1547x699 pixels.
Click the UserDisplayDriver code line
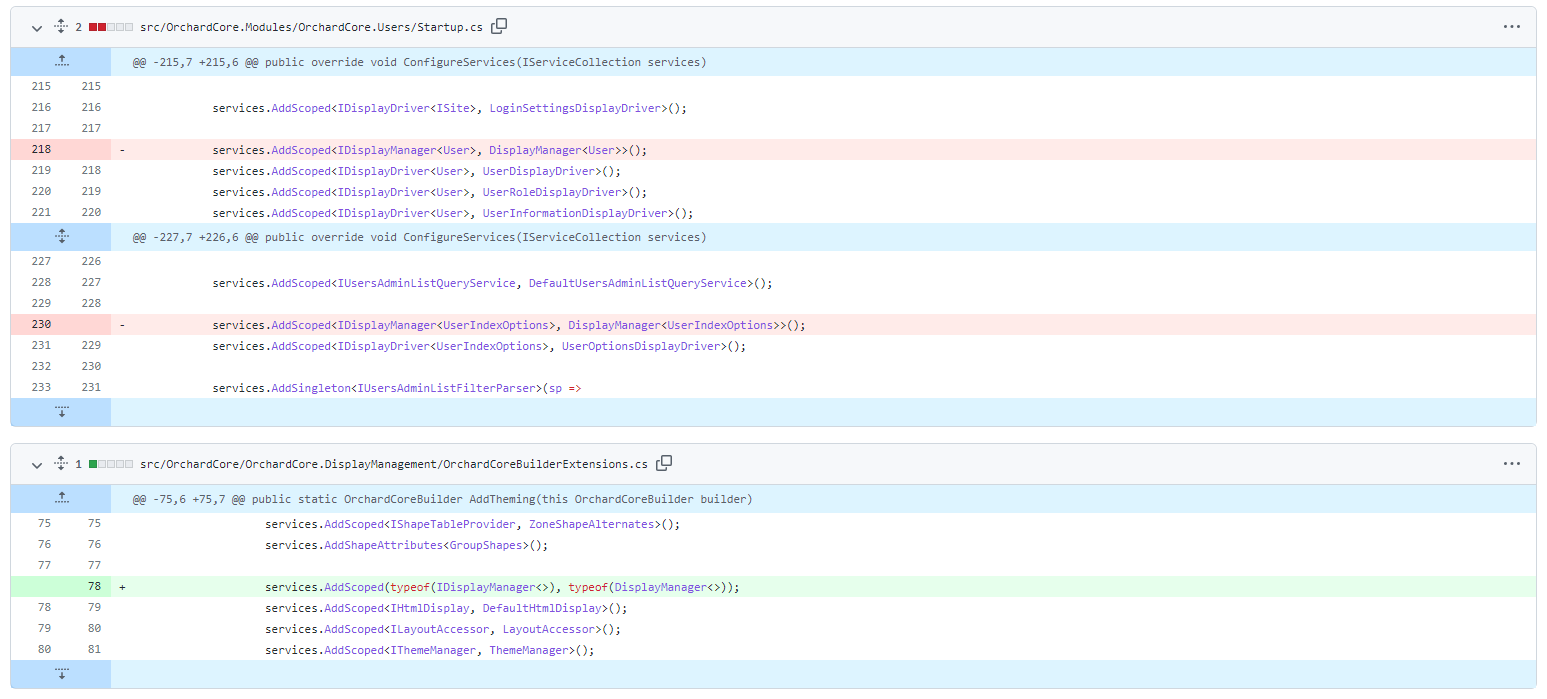pos(416,171)
